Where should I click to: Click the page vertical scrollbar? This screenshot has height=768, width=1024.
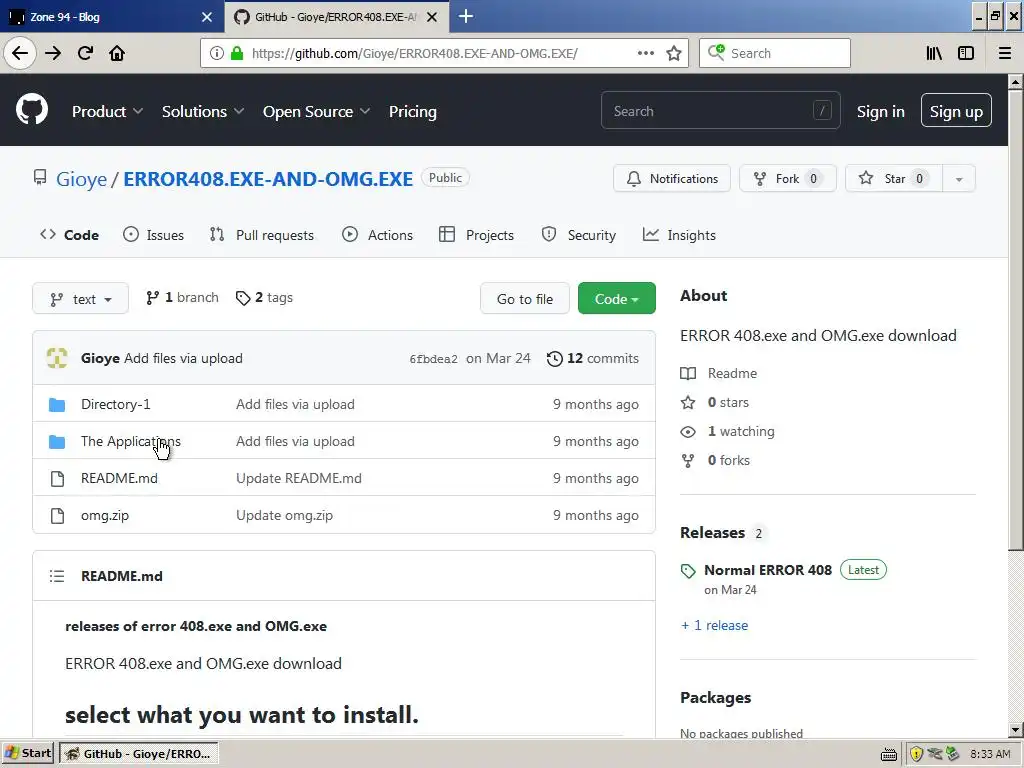(1015, 406)
